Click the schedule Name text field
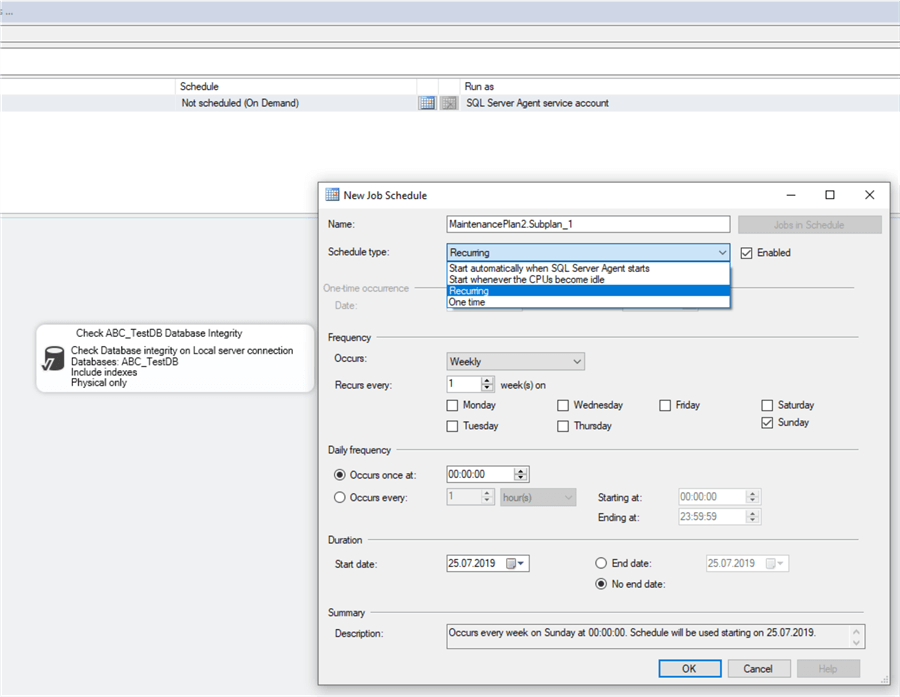Image resolution: width=900 pixels, height=697 pixels. (x=588, y=225)
